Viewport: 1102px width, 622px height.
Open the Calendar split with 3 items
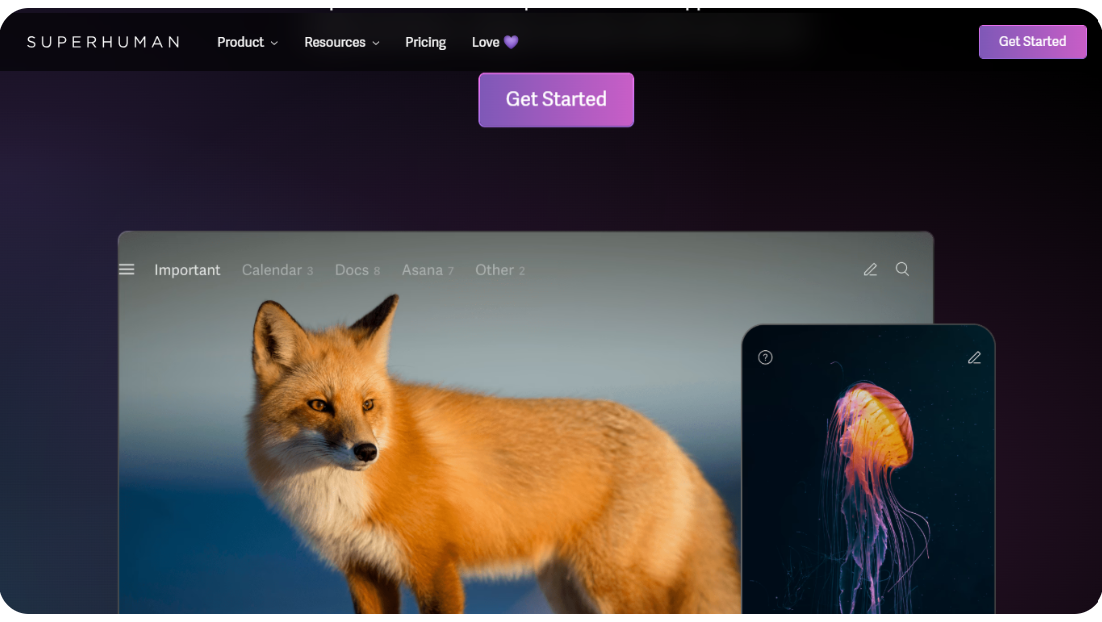pos(277,269)
